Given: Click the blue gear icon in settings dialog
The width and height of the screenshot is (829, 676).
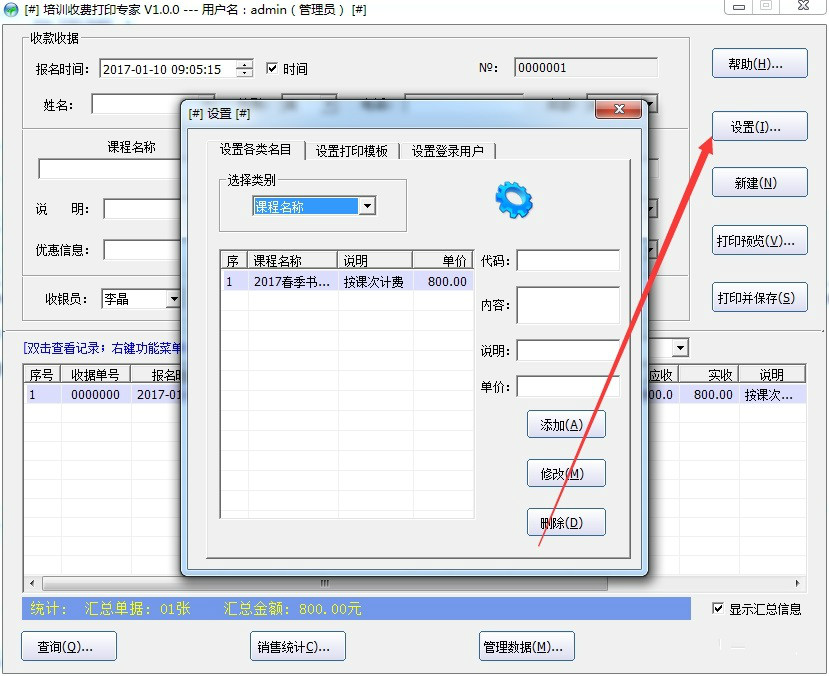Looking at the screenshot, I should pyautogui.click(x=514, y=200).
